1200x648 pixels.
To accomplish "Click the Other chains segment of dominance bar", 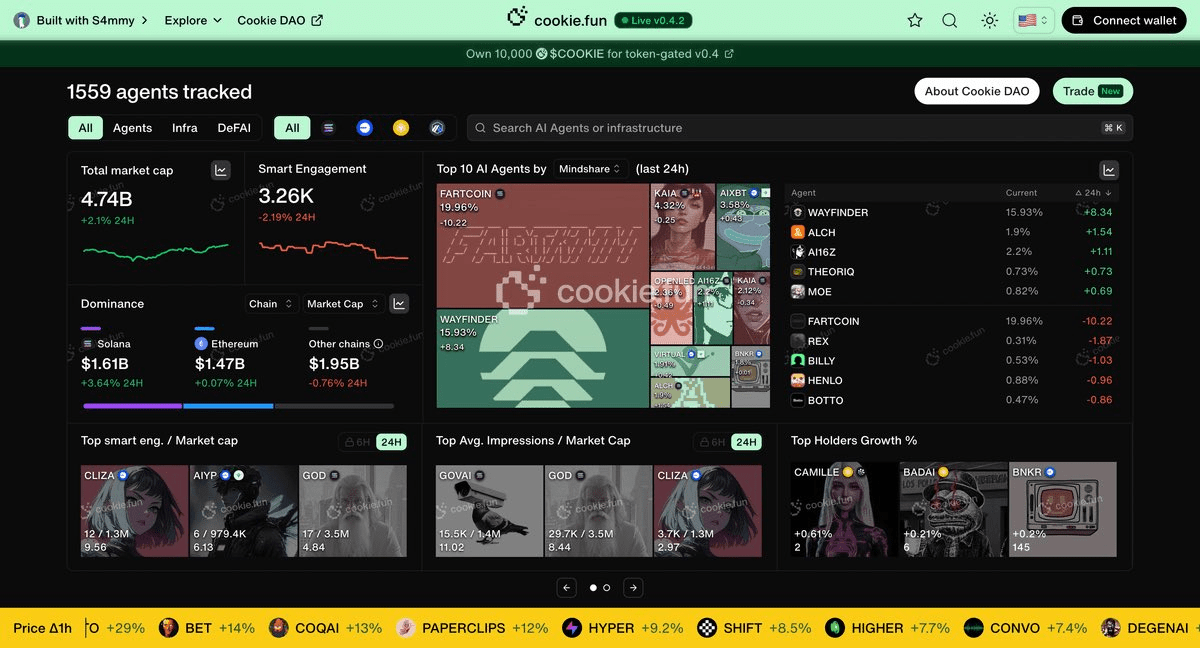I will 334,406.
